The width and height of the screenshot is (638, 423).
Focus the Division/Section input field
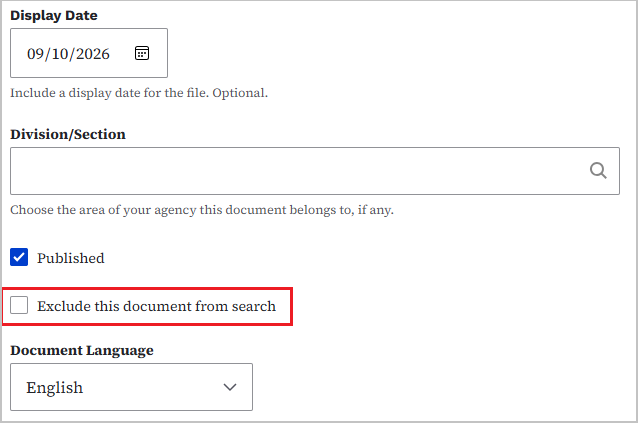click(x=315, y=171)
